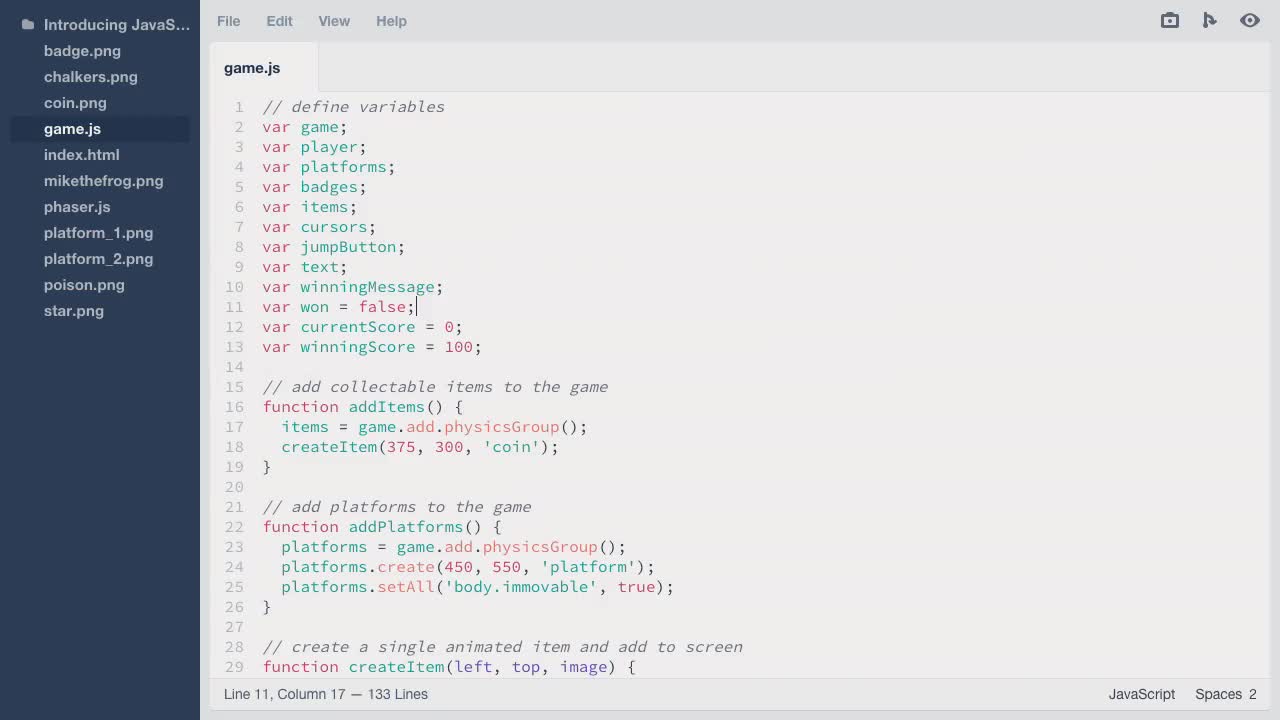Switch to the game.js tab
Screen dimensions: 1280x720
pos(252,68)
